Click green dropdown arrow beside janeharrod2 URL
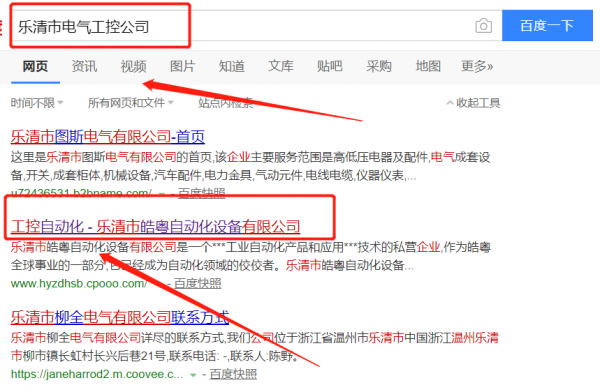This screenshot has height=392, width=600. [x=193, y=375]
